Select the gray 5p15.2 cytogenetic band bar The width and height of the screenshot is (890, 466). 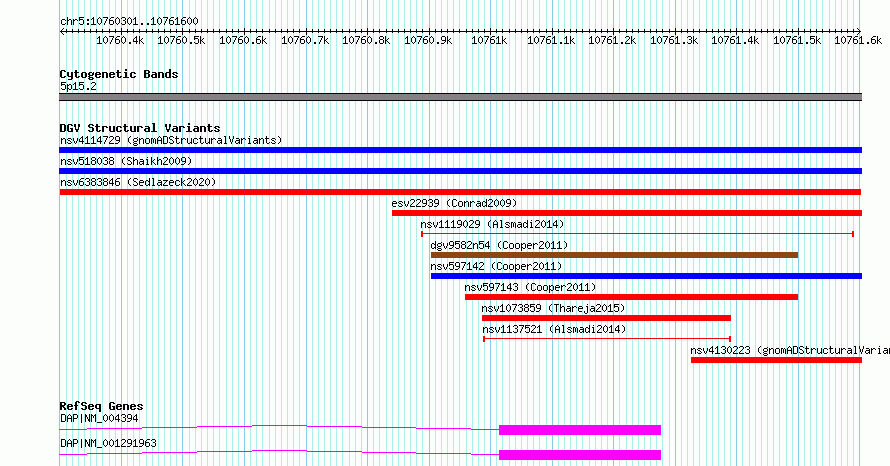[x=460, y=97]
